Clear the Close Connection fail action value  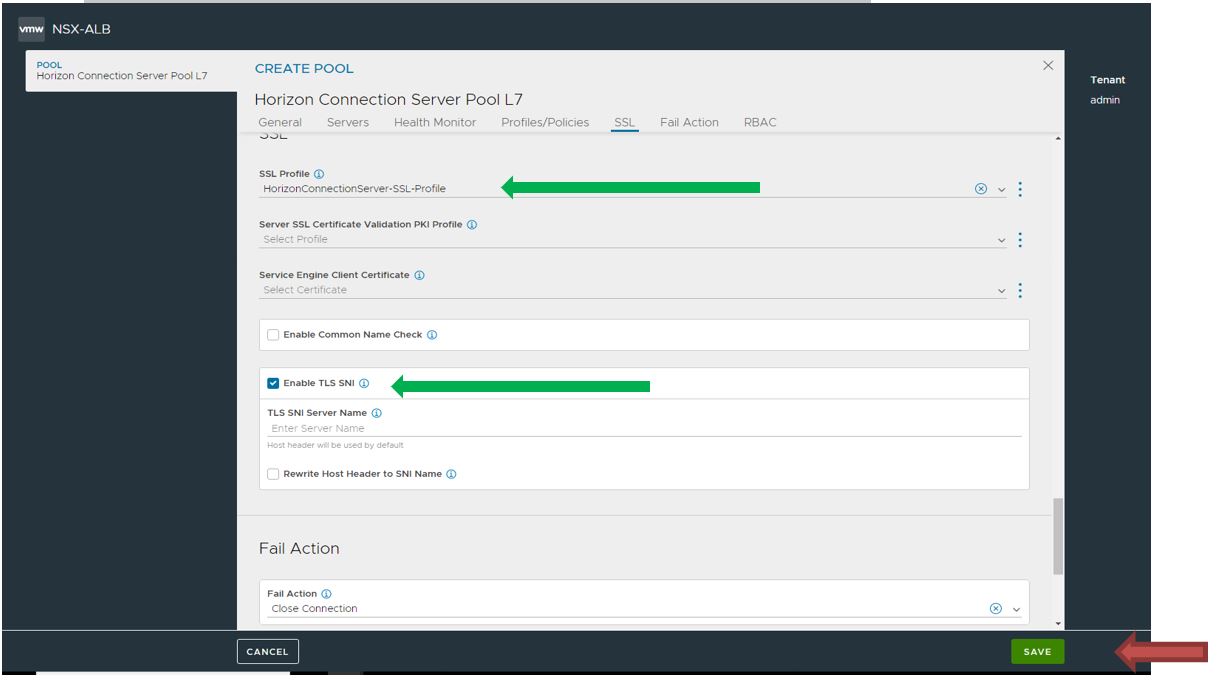point(996,609)
